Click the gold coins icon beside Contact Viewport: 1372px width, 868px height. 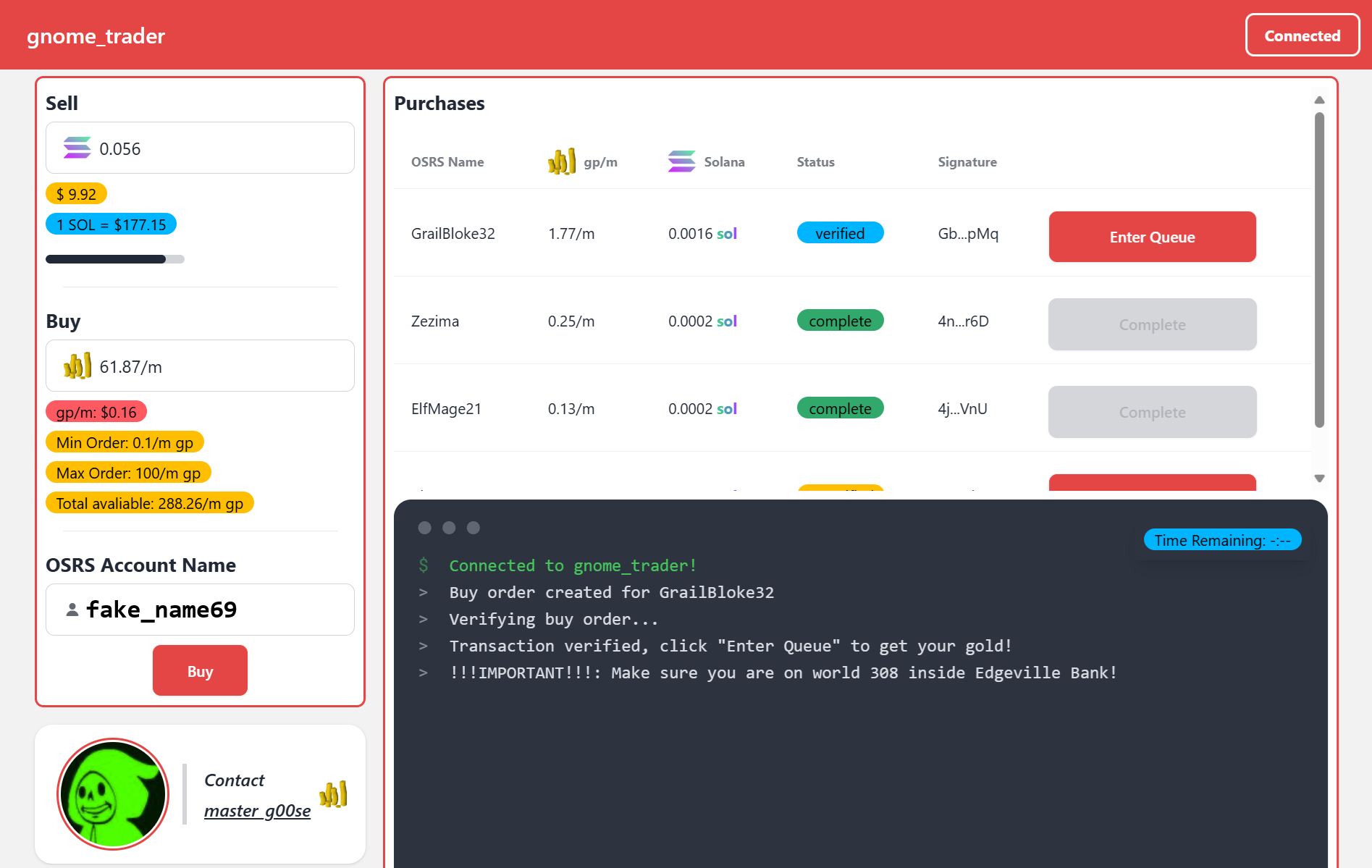(x=333, y=794)
